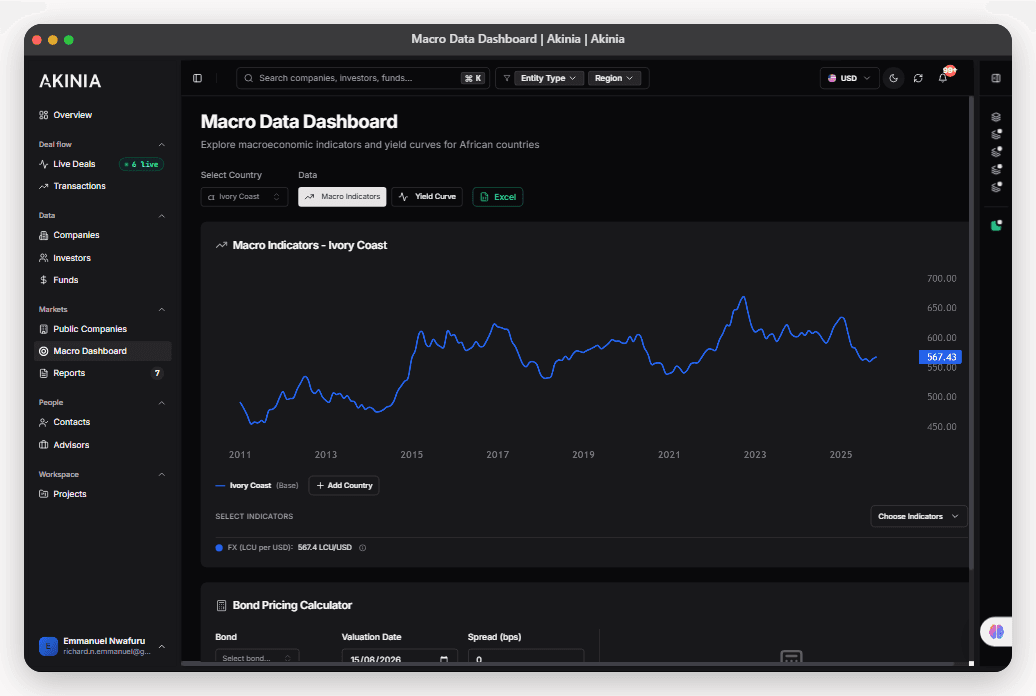
Task: Click the Companies building icon
Action: point(44,235)
